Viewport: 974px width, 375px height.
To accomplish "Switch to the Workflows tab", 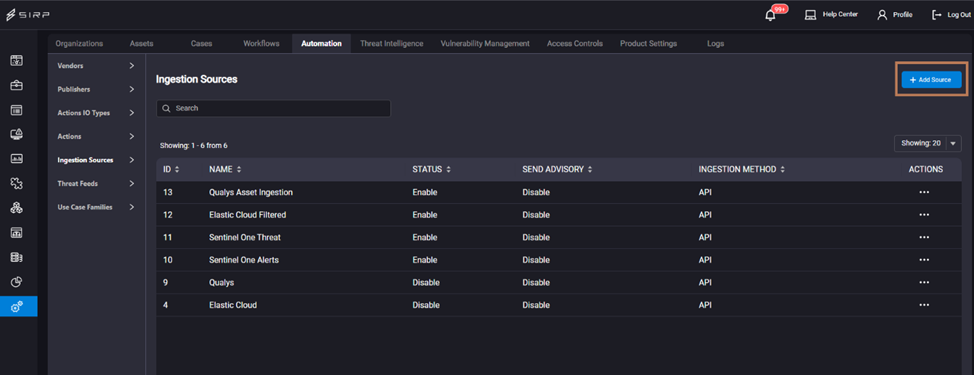I will tap(261, 43).
